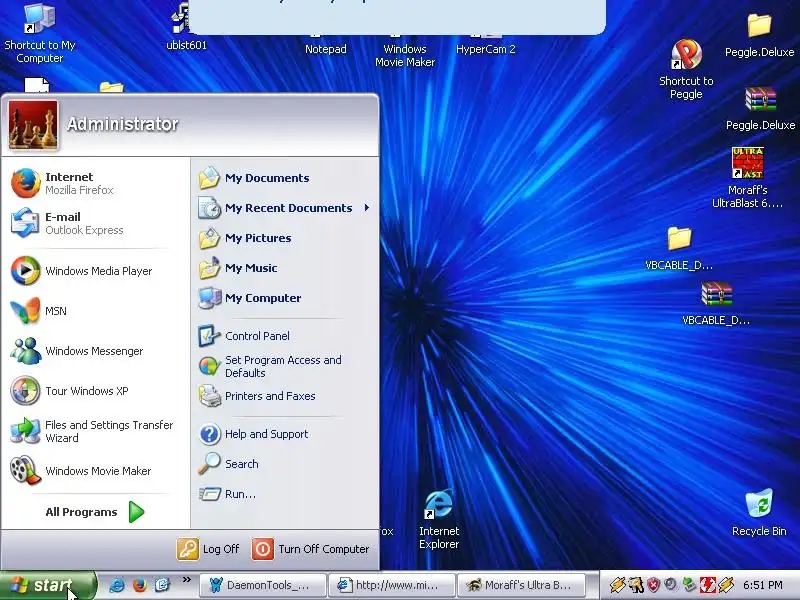The image size is (800, 600).
Task: Launch Outlook Express from Quick Launch
Action: tap(162, 585)
